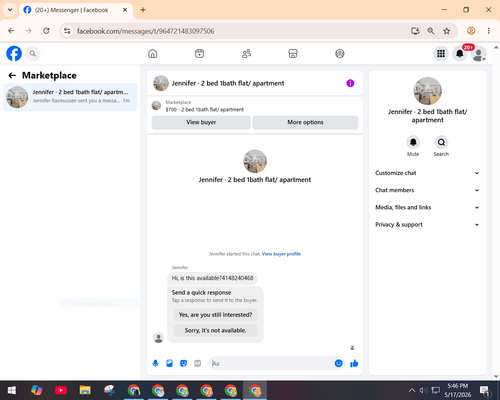This screenshot has height=400, width=500.
Task: Expand the Media, files and links section
Action: click(x=427, y=207)
